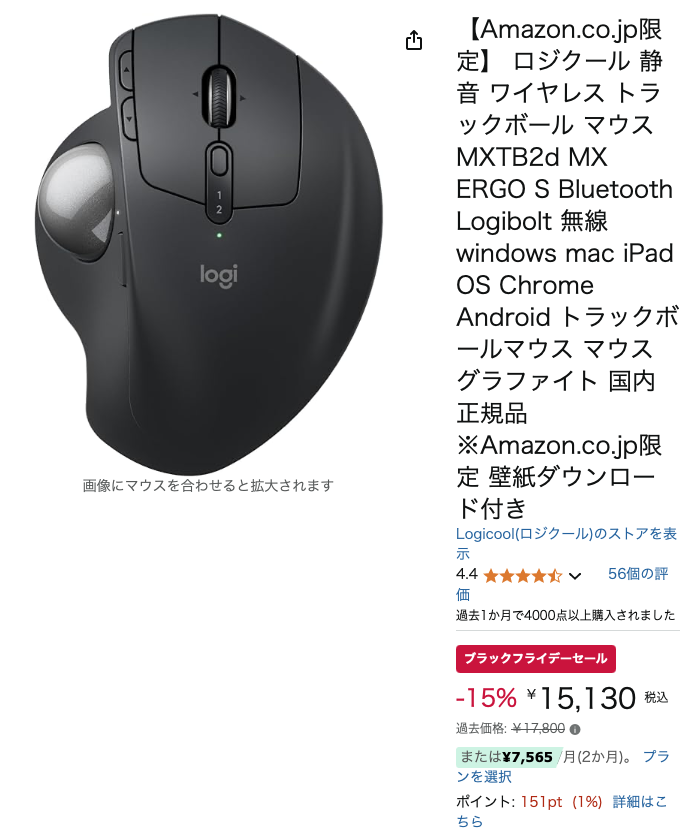Click the 税込 tax label beside price
696x832 pixels.
click(x=656, y=697)
